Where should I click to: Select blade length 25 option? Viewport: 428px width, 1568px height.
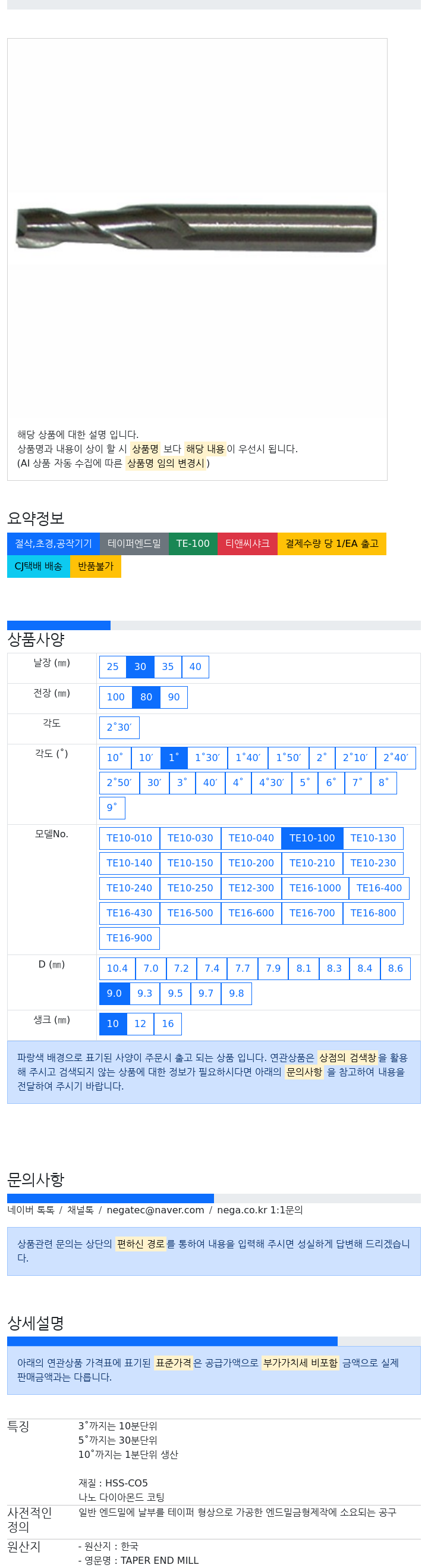tap(112, 666)
